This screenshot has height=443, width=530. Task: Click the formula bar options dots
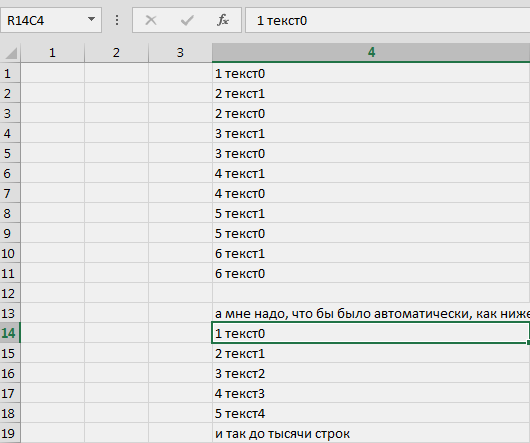point(117,20)
